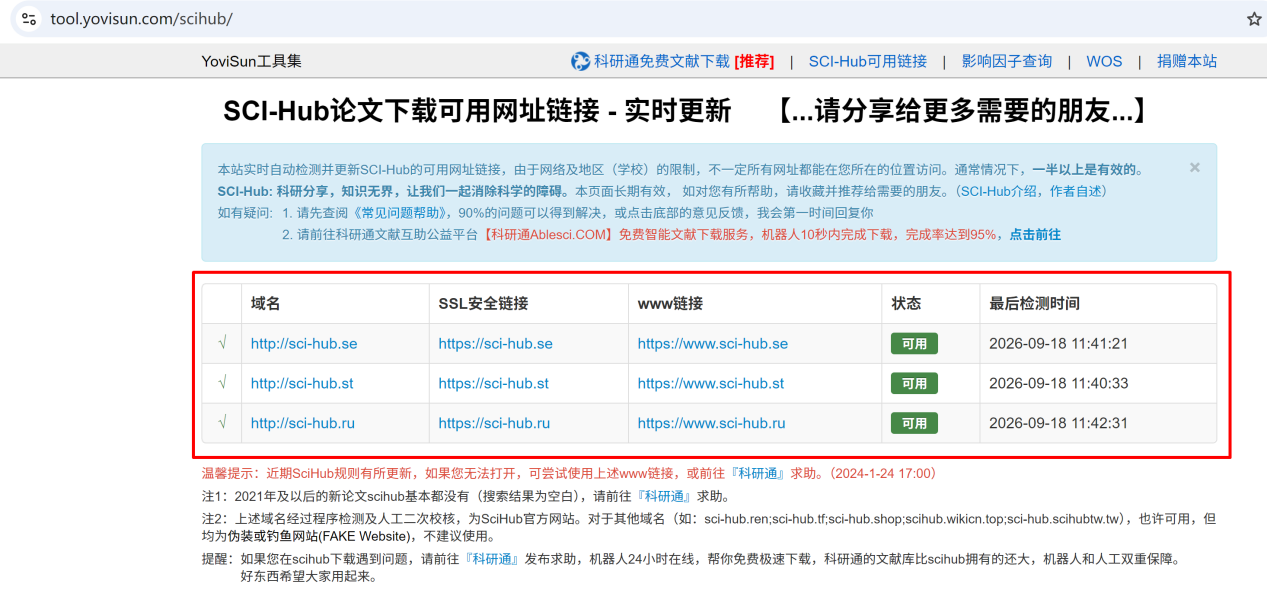The width and height of the screenshot is (1267, 603).
Task: Open https://sci-hub.se SSL link
Action: [495, 343]
